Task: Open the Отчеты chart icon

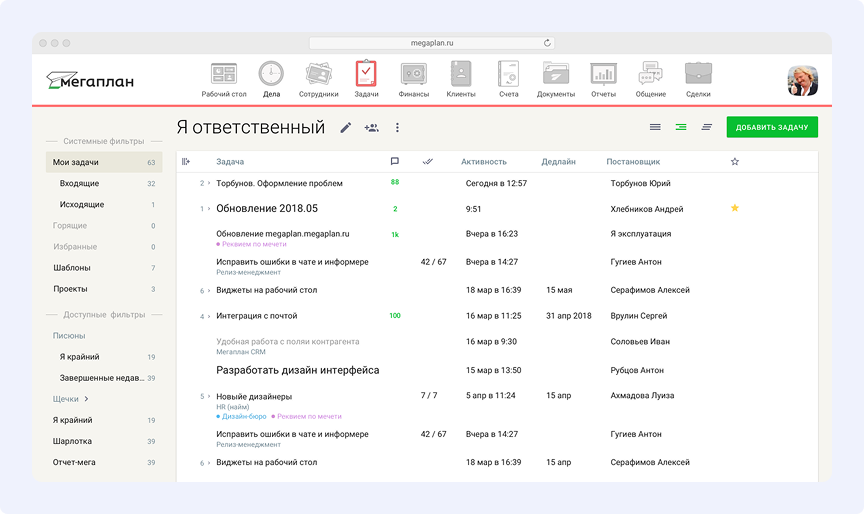Action: [x=603, y=74]
